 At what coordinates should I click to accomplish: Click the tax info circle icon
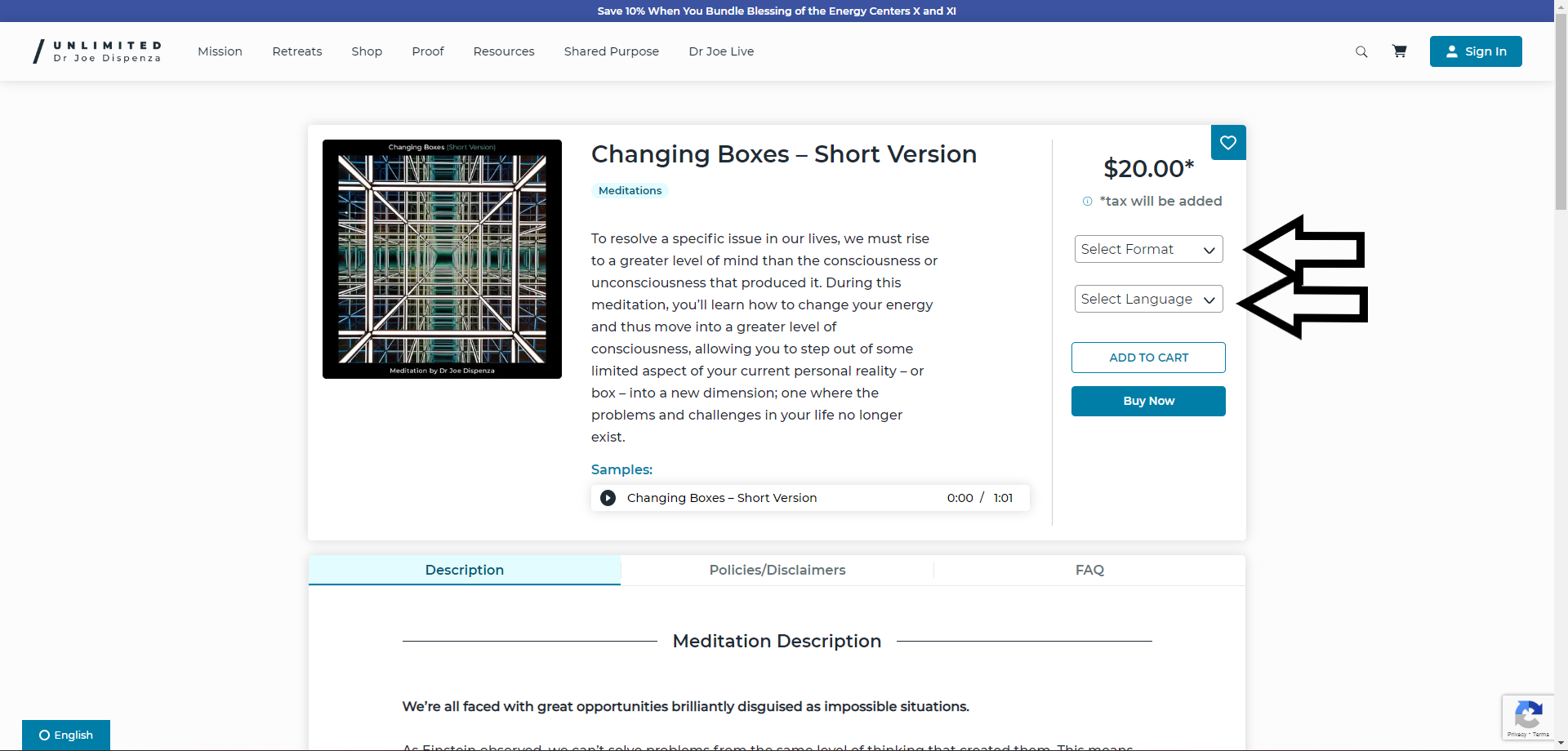pos(1087,202)
